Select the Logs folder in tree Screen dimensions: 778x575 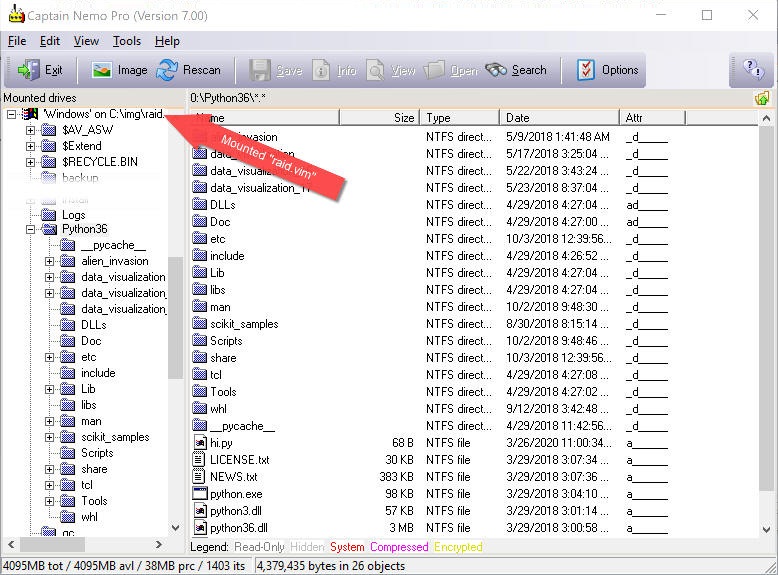(74, 214)
